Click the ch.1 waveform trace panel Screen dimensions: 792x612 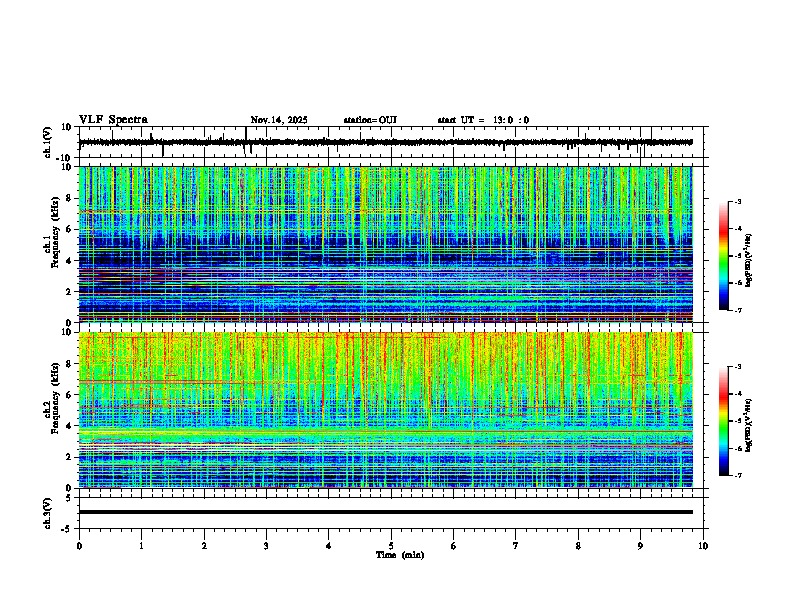pos(393,142)
